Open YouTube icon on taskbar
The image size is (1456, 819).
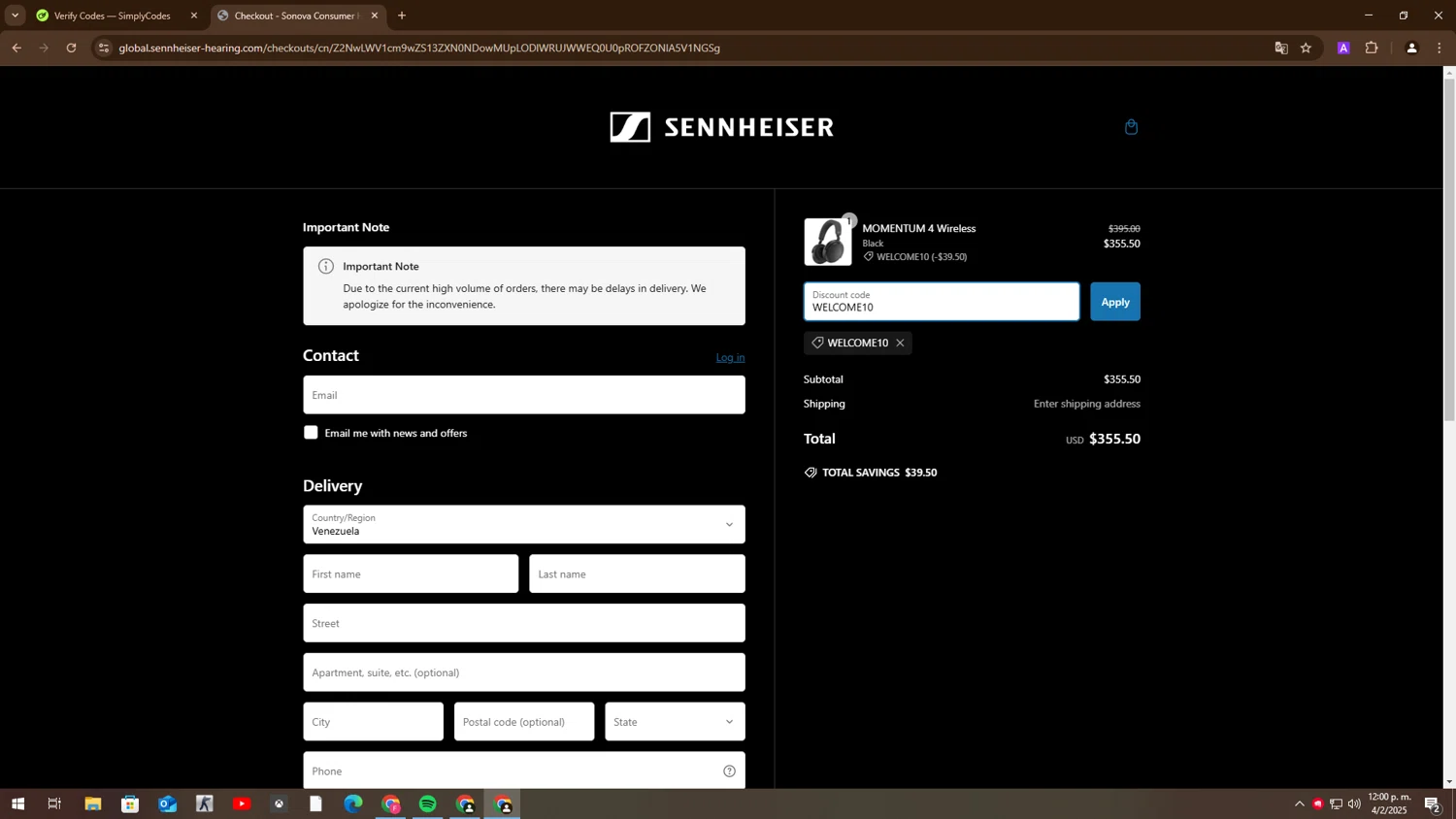pyautogui.click(x=242, y=803)
